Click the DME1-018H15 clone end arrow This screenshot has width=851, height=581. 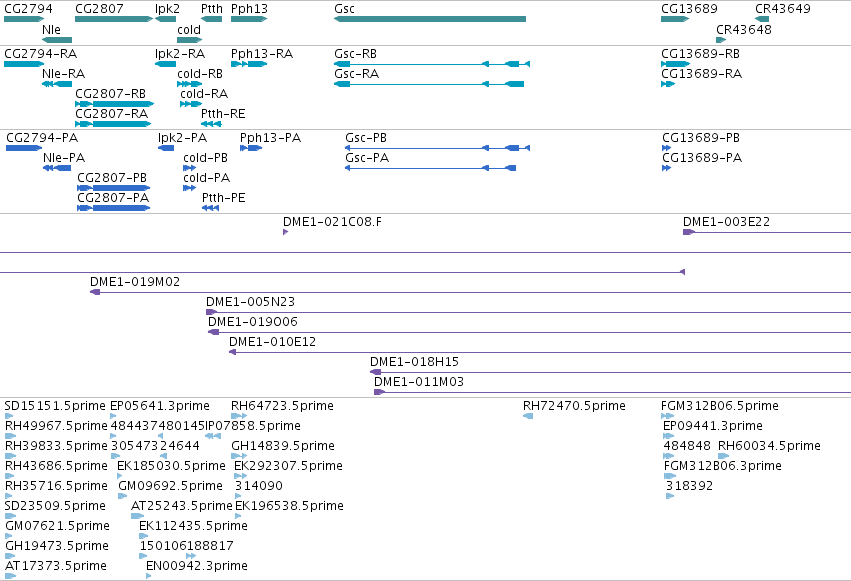tap(376, 372)
